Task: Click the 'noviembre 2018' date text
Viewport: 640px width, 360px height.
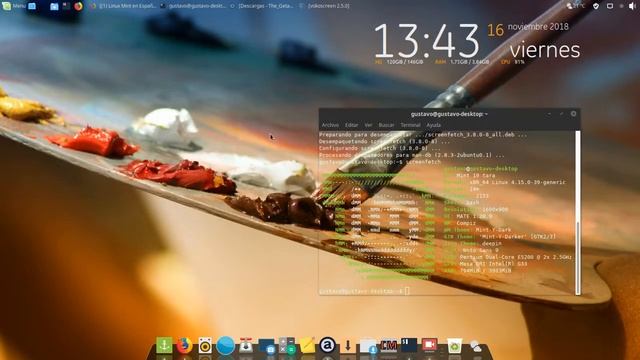Action: pos(538,27)
